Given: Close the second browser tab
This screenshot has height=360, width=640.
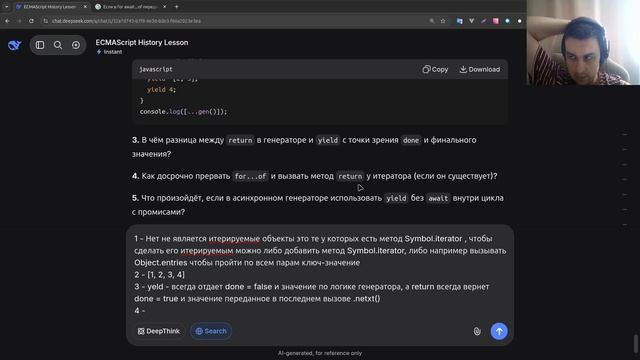Looking at the screenshot, I should pyautogui.click(x=164, y=7).
